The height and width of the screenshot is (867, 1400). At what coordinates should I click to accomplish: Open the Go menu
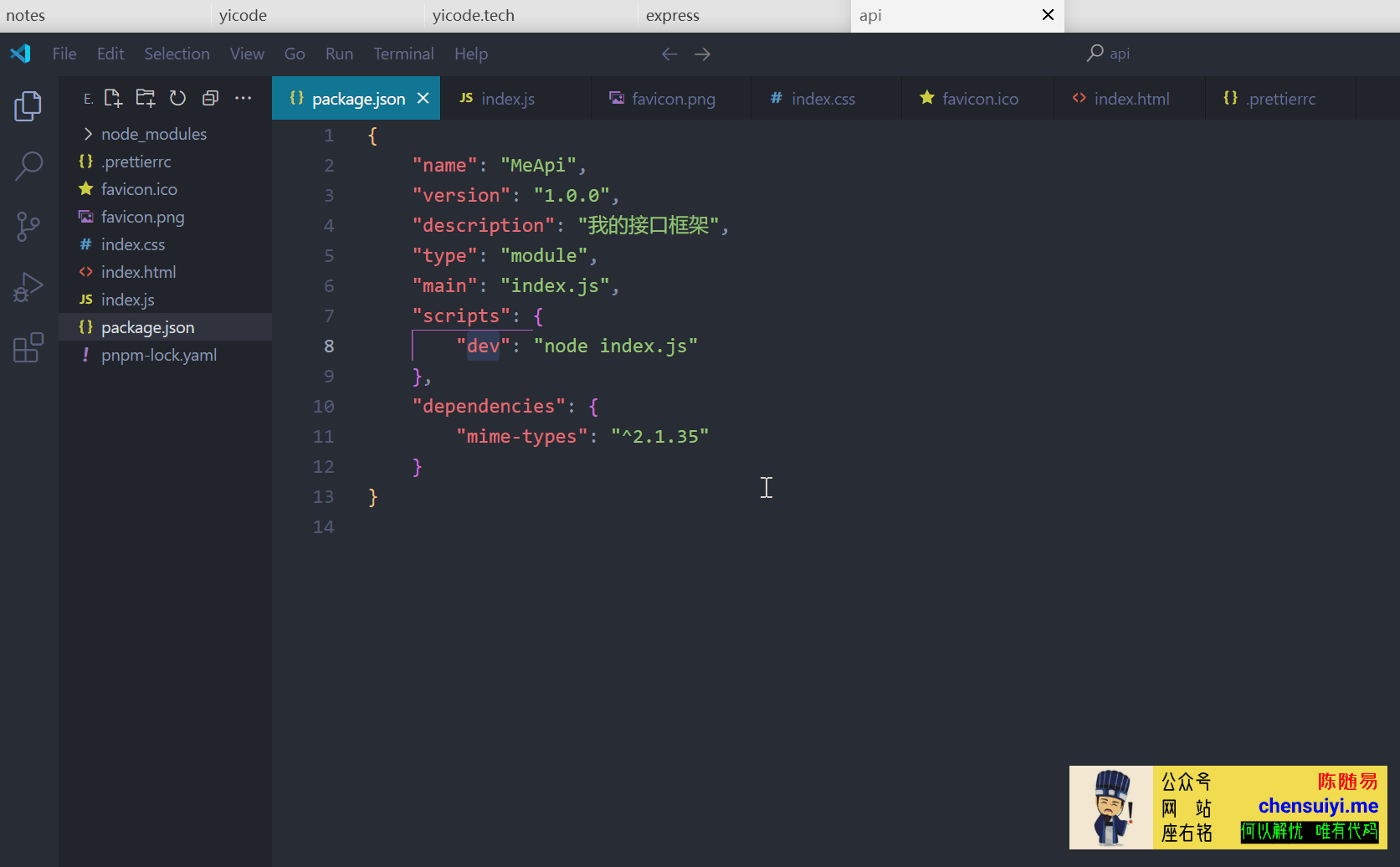click(x=295, y=54)
